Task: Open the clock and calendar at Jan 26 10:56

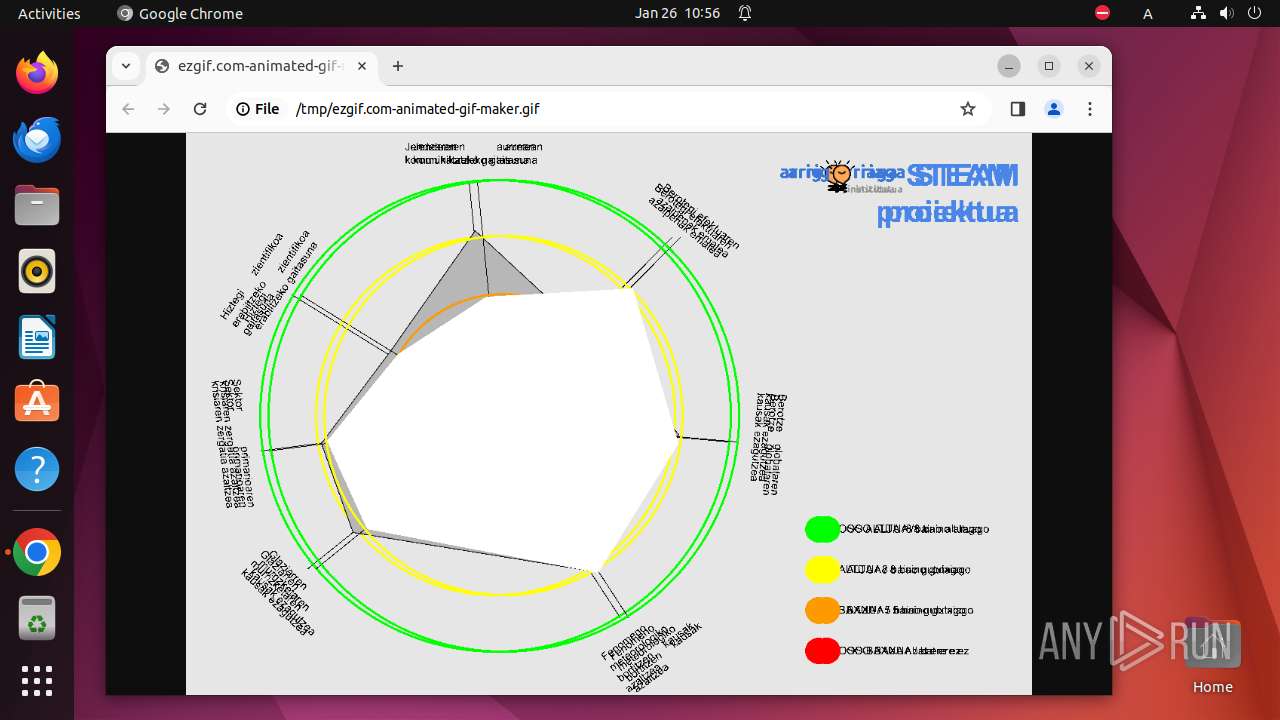Action: pos(677,13)
